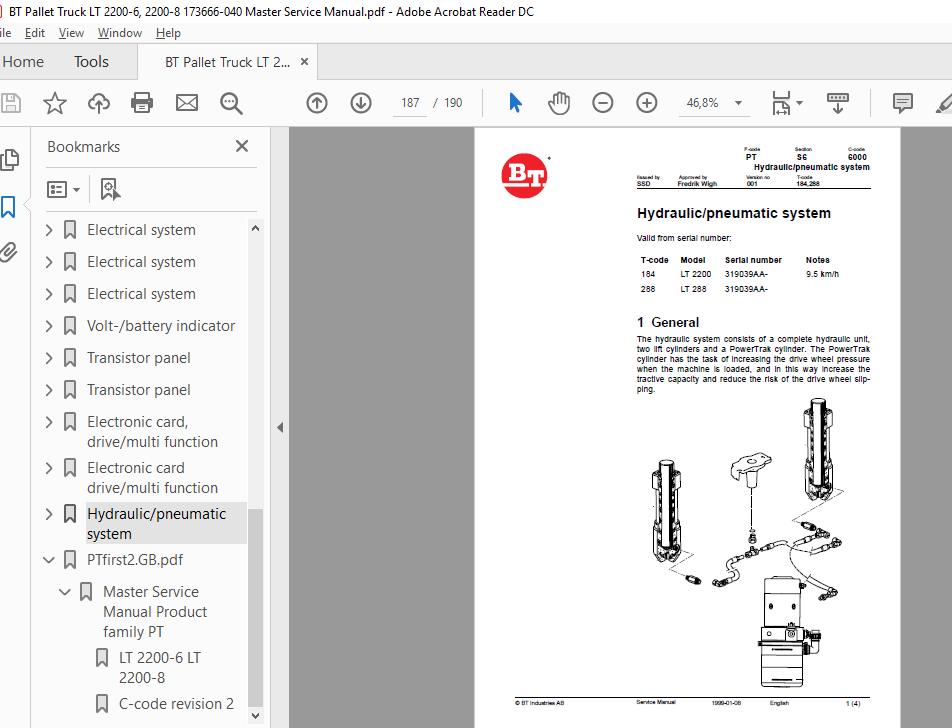Click the Save file icon

click(10, 103)
